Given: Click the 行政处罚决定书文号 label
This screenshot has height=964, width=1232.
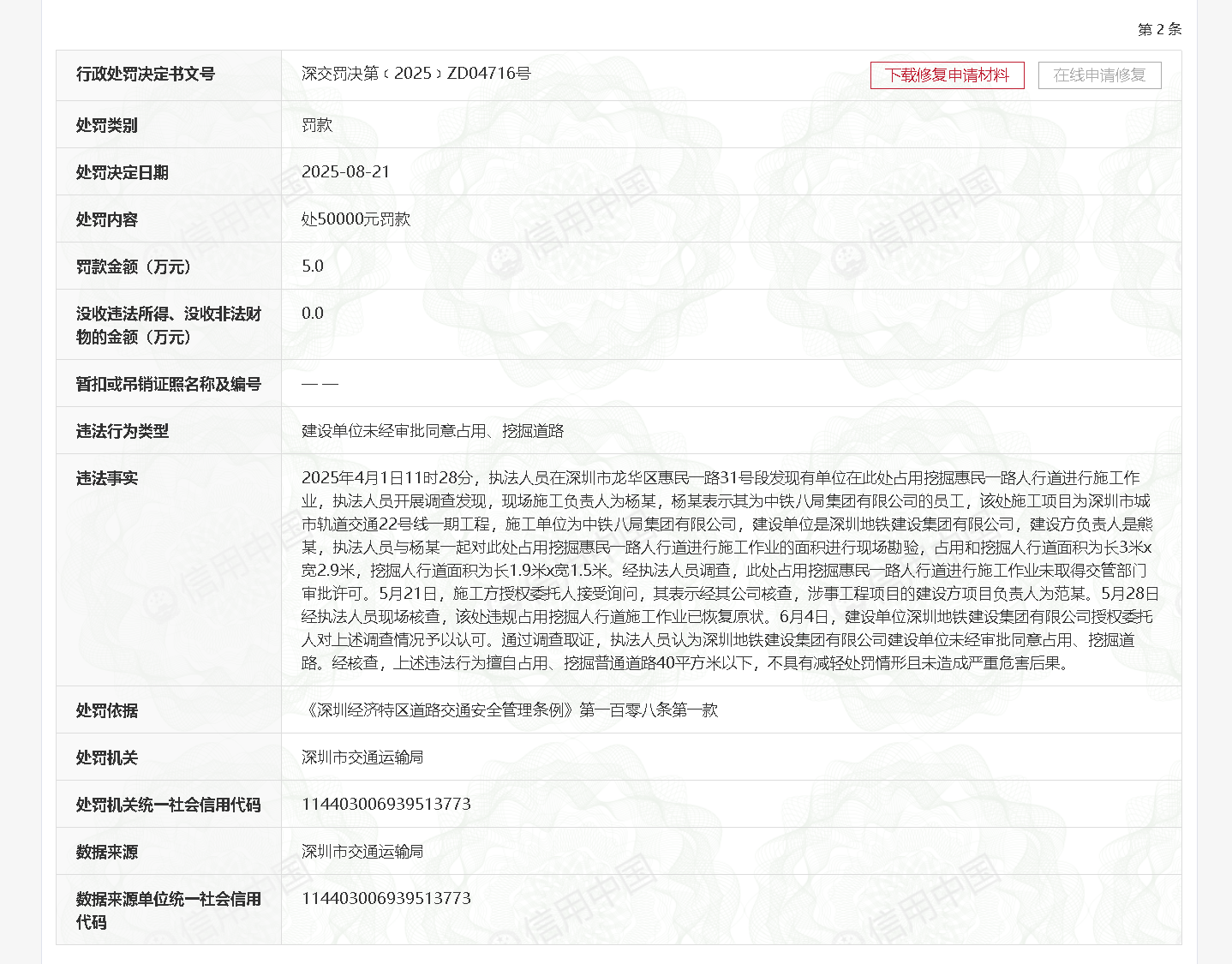Looking at the screenshot, I should coord(146,75).
